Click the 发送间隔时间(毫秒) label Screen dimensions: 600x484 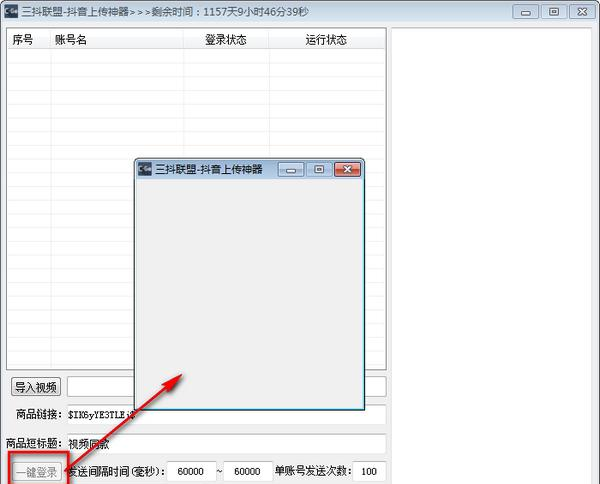click(x=116, y=471)
